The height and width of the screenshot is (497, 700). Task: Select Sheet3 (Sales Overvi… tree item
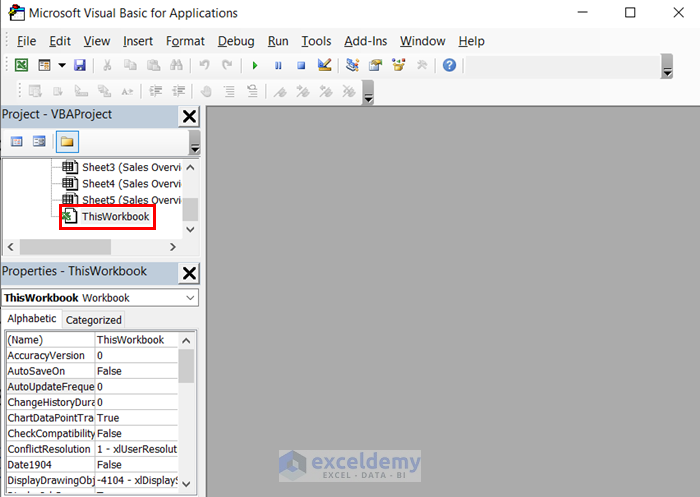tap(121, 167)
